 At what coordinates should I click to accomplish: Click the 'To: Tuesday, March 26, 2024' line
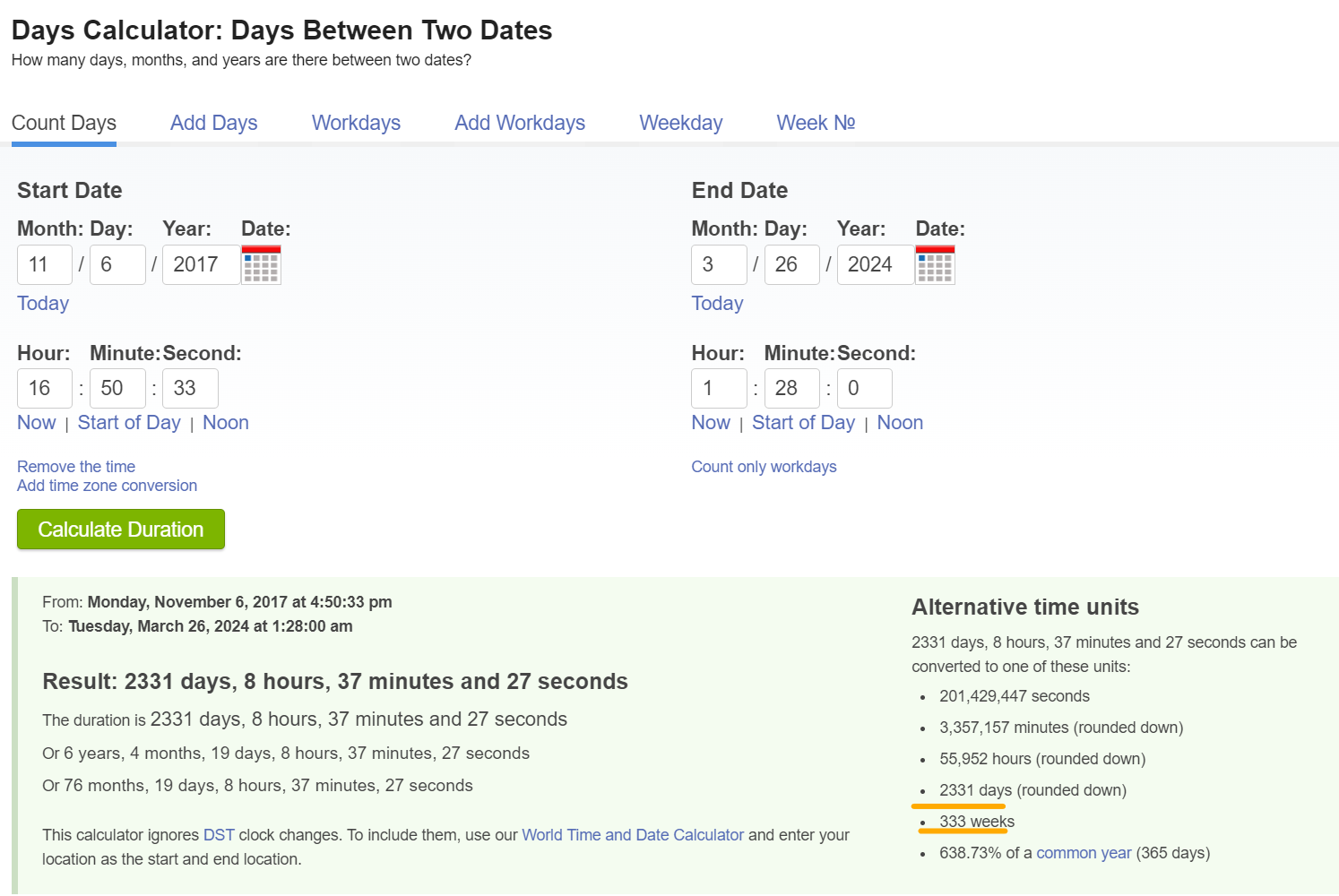tap(197, 626)
